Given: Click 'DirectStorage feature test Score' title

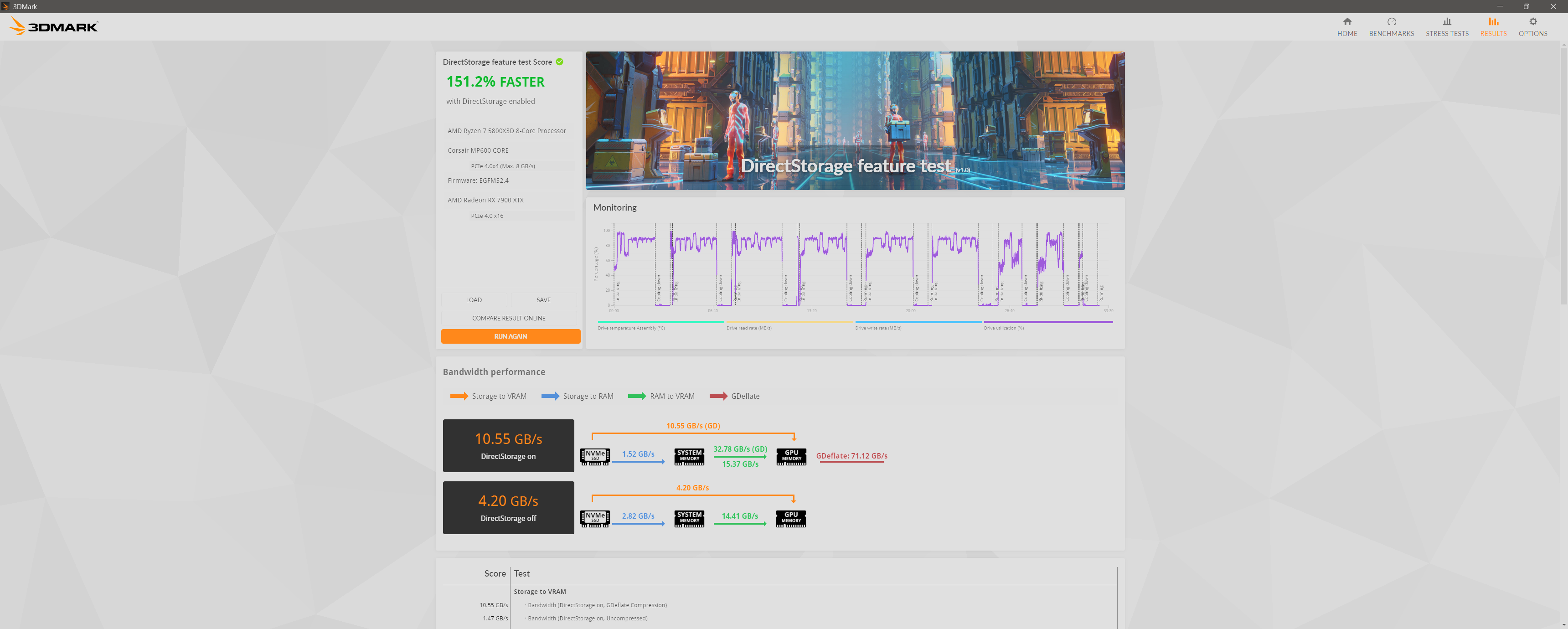Looking at the screenshot, I should point(497,62).
